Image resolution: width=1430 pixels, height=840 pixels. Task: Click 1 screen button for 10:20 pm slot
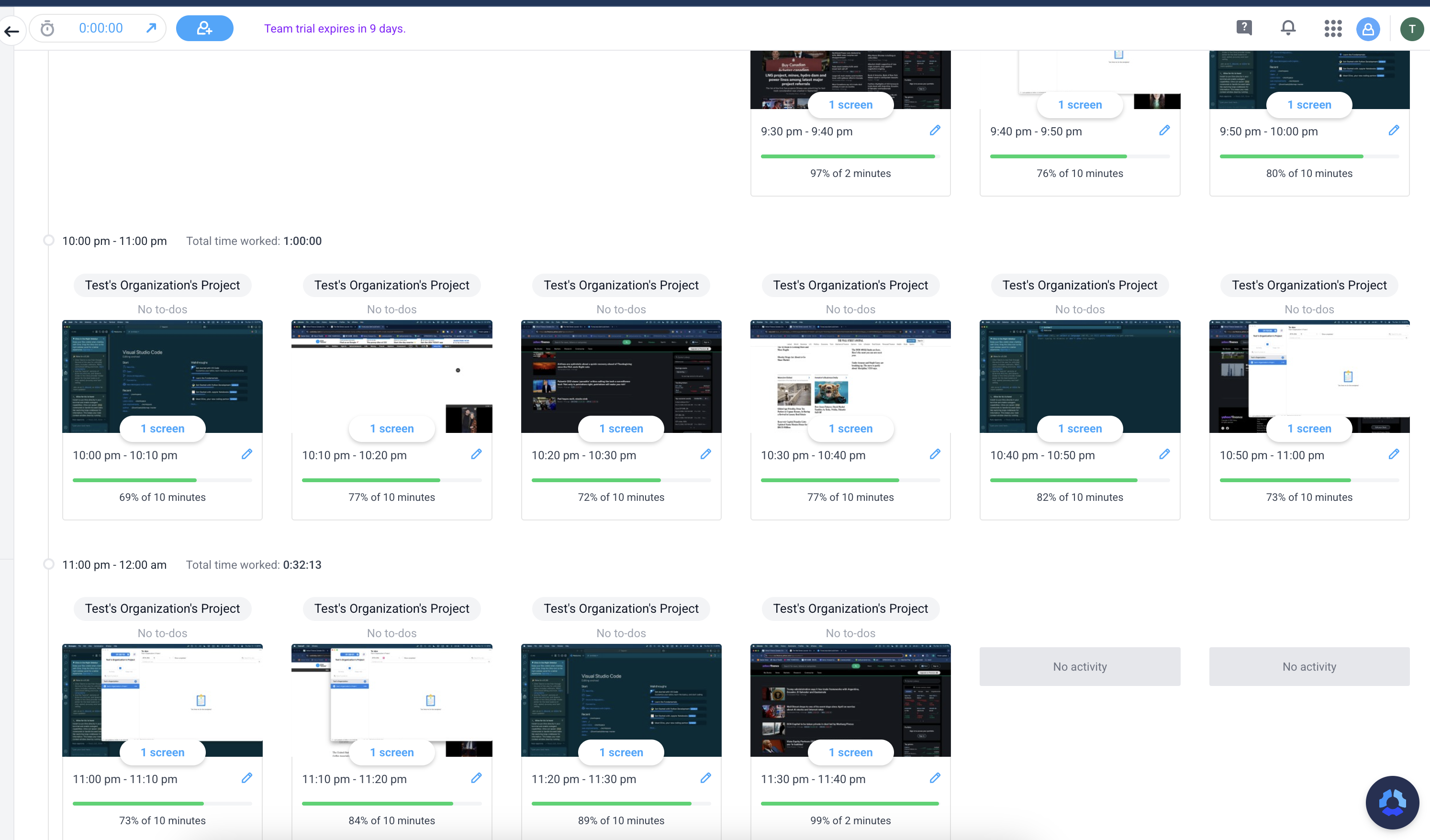coord(621,429)
